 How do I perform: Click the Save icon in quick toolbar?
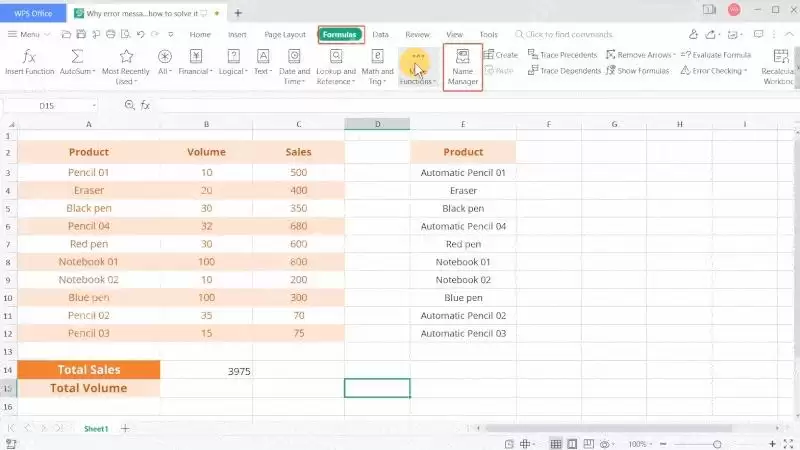81,34
